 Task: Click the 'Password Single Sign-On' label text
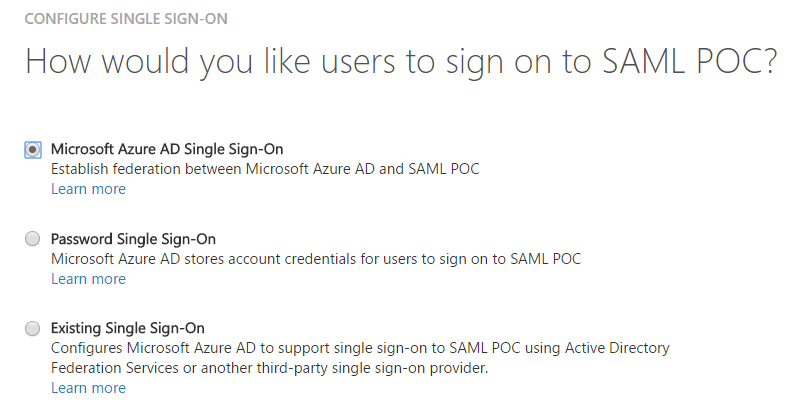point(133,239)
